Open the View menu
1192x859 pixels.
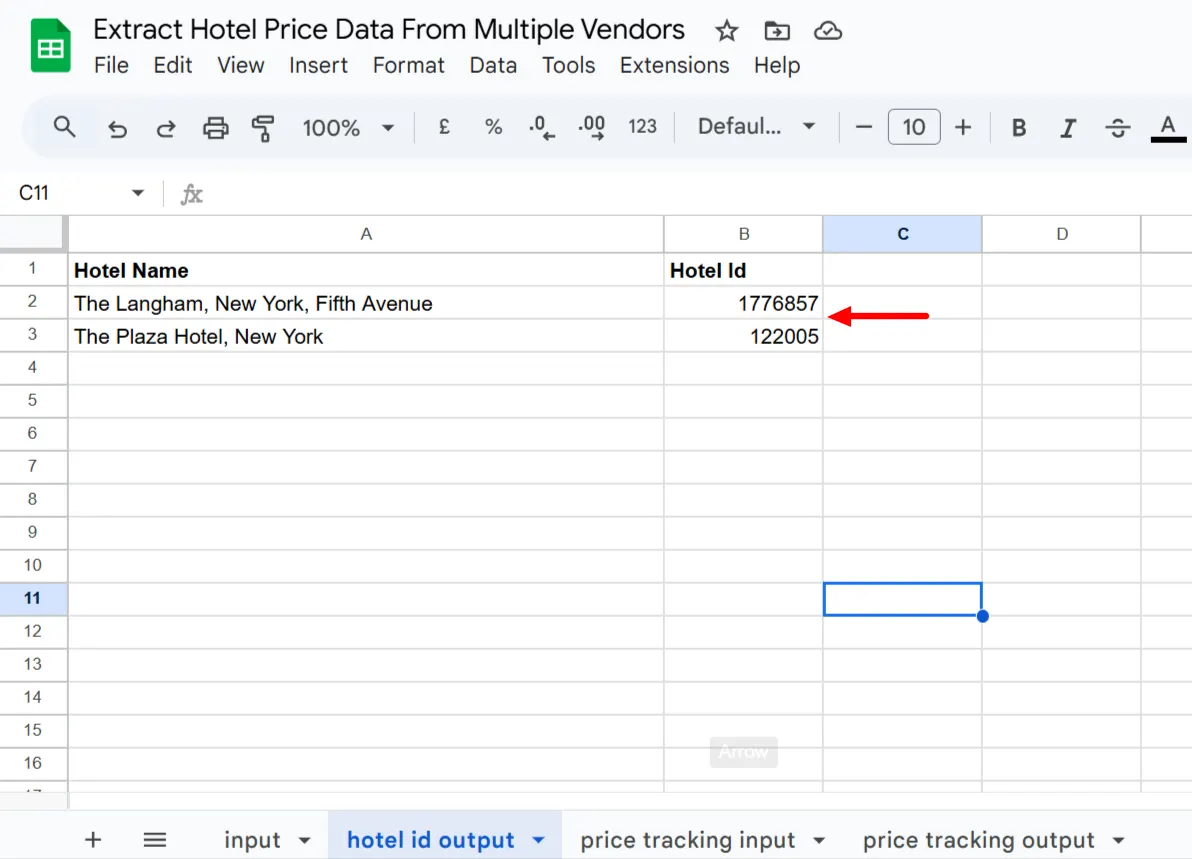(240, 65)
